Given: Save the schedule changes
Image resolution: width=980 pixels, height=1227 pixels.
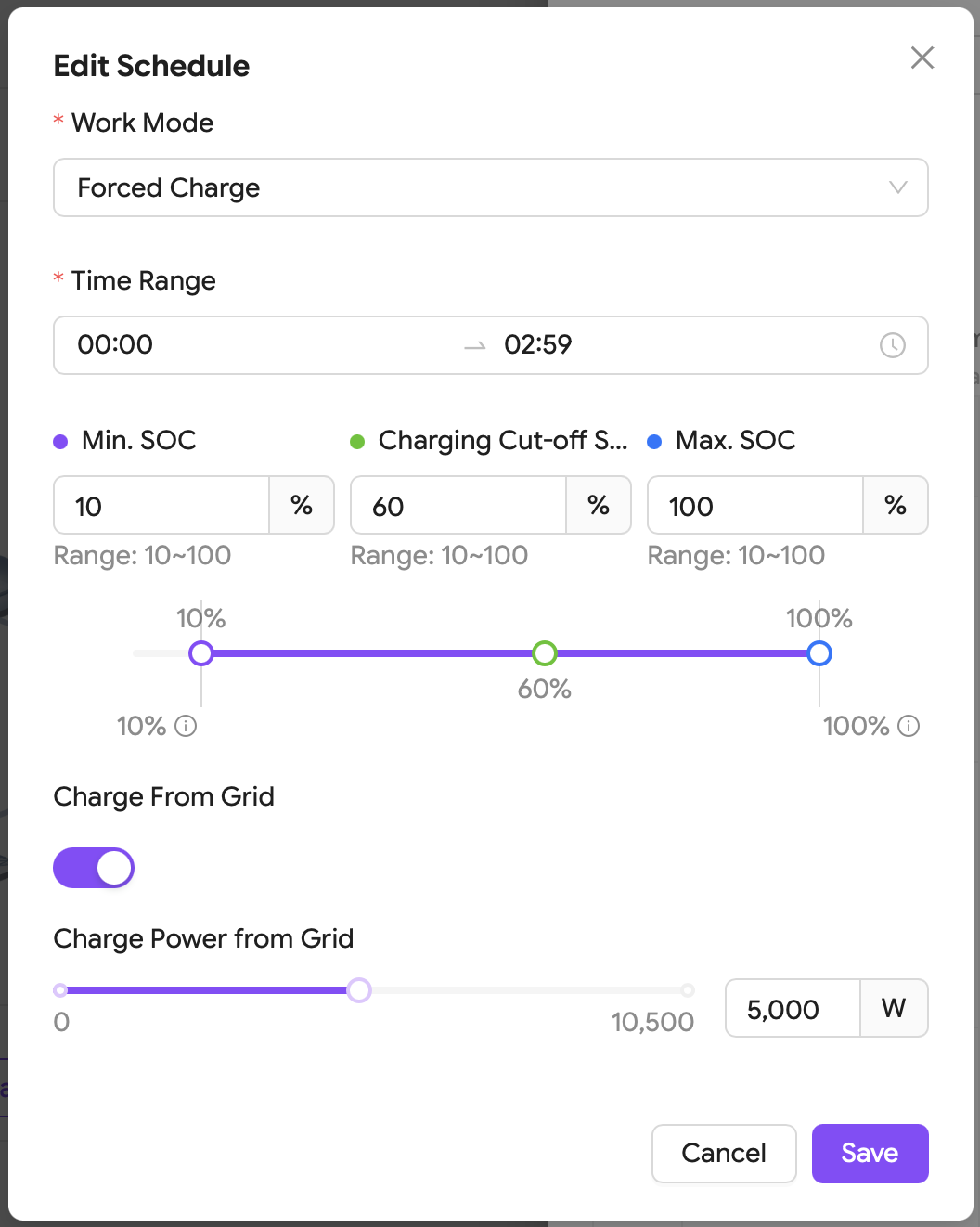Looking at the screenshot, I should (x=870, y=1154).
